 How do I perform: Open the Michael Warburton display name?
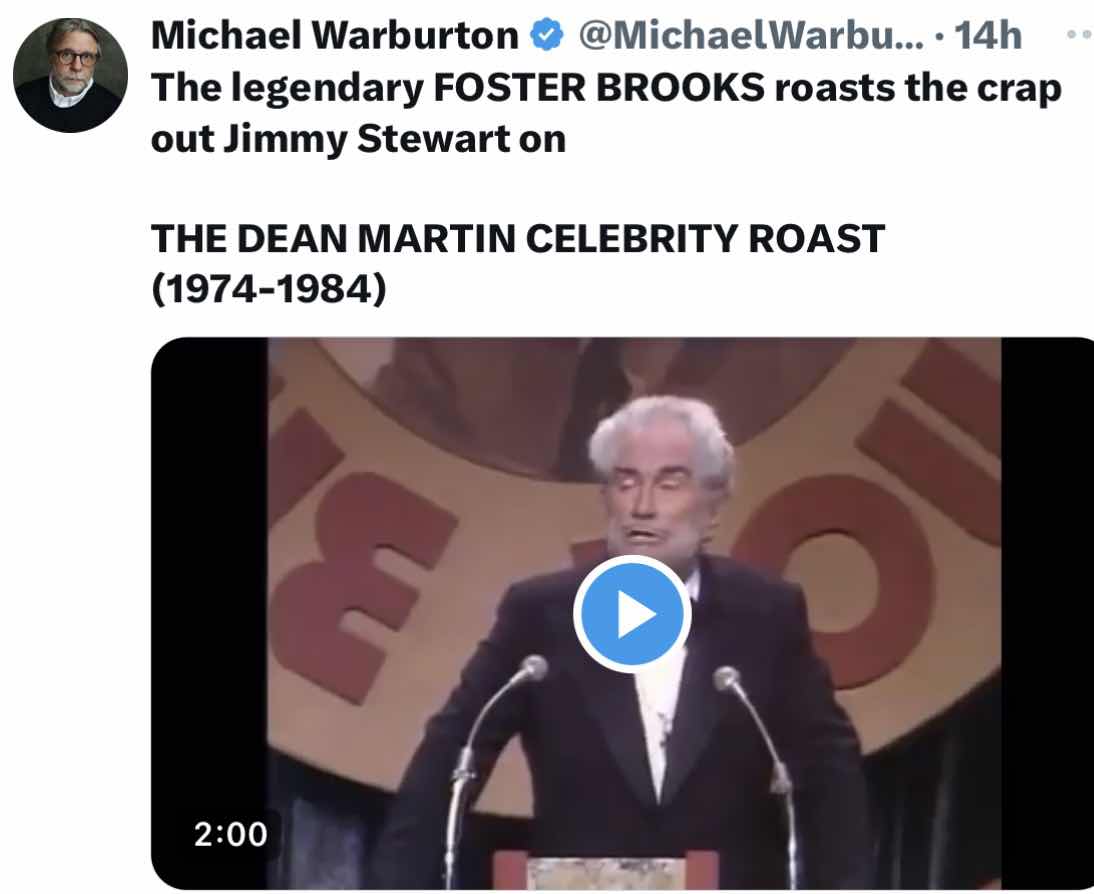coord(335,35)
